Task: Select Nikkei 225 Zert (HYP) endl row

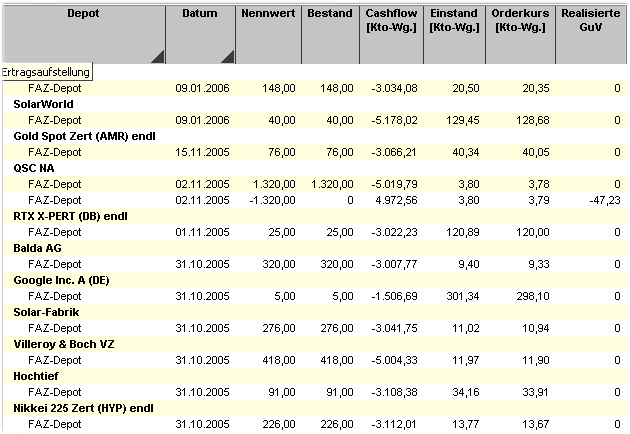Action: coord(80,408)
